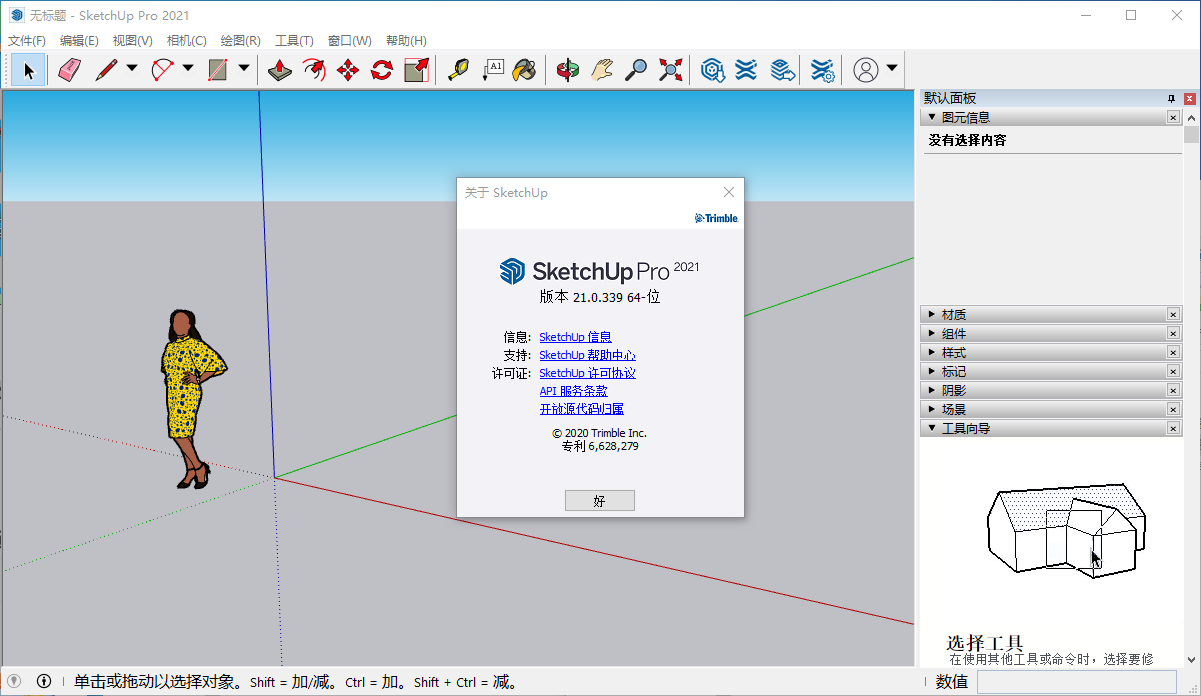Viewport: 1201px width, 696px height.
Task: Open the Arc tool dropdown arrow
Action: (188, 69)
